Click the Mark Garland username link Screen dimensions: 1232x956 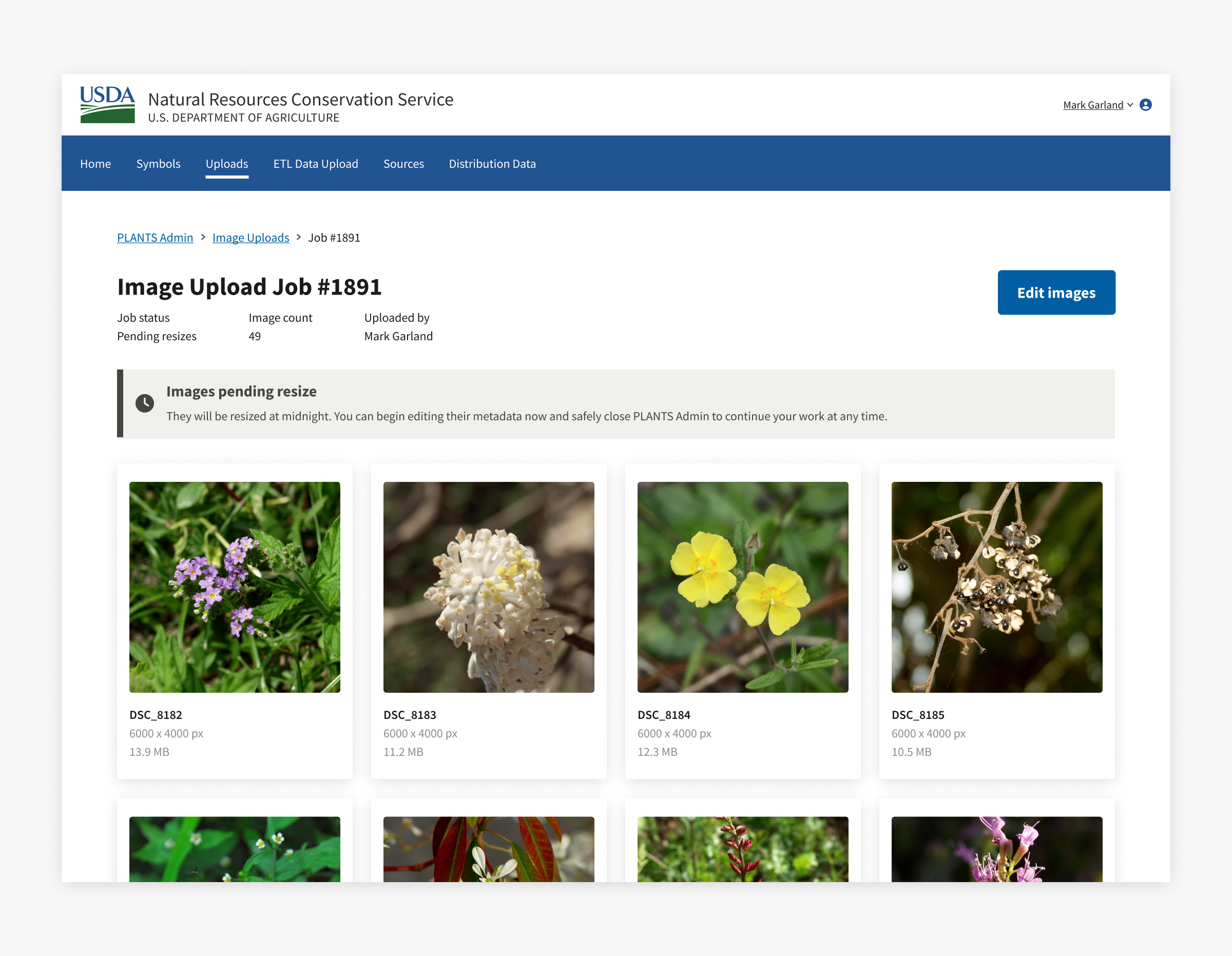(x=1093, y=105)
